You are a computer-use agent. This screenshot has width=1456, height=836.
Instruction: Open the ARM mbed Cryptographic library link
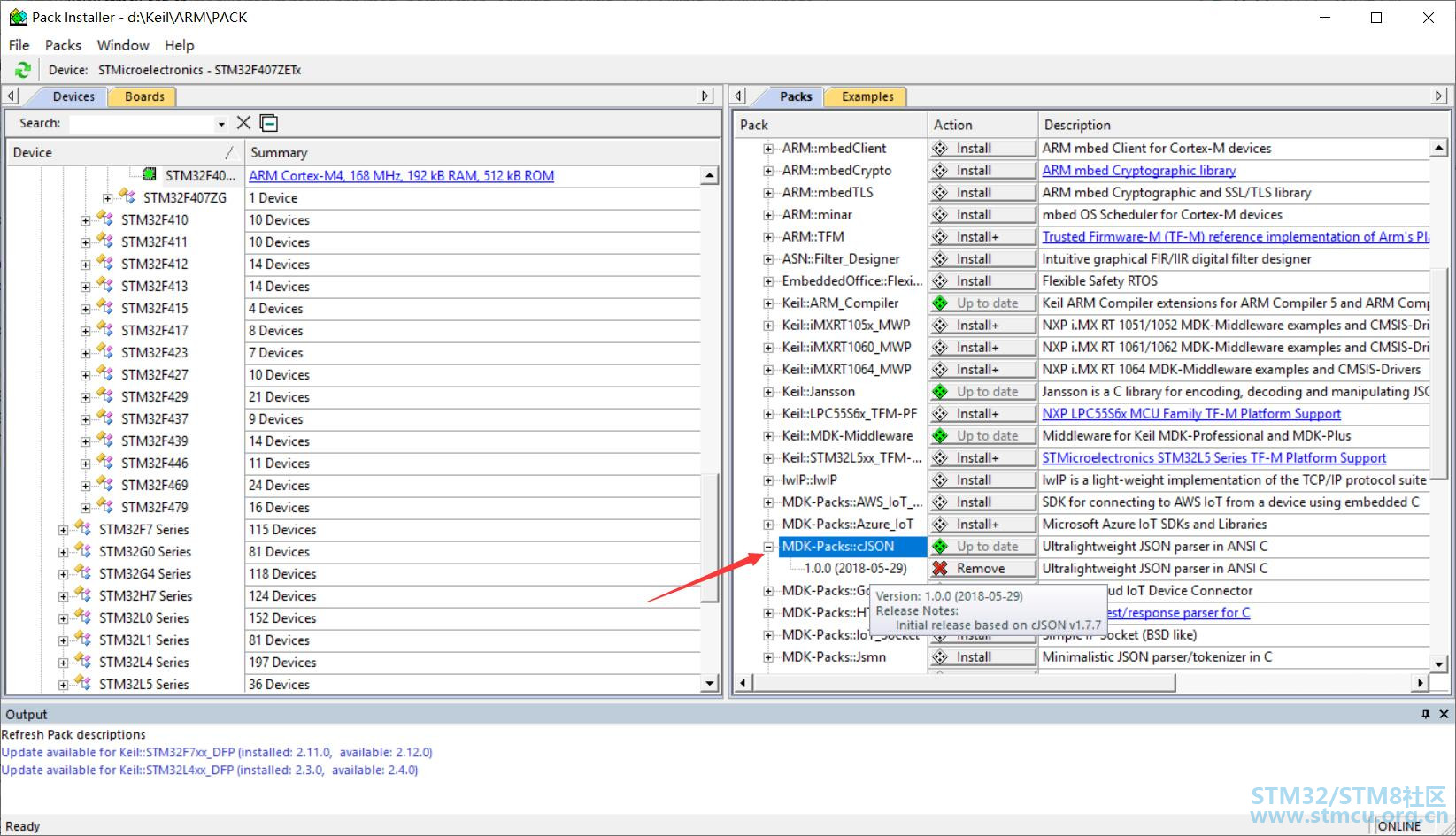point(1139,171)
